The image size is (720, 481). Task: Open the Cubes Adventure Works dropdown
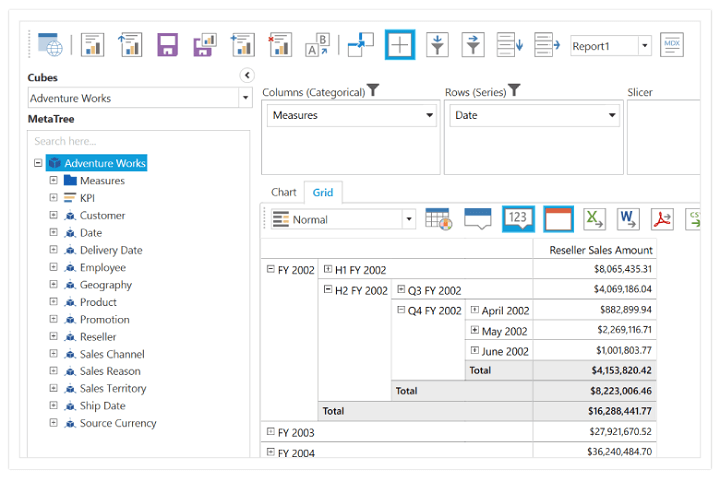(x=245, y=98)
